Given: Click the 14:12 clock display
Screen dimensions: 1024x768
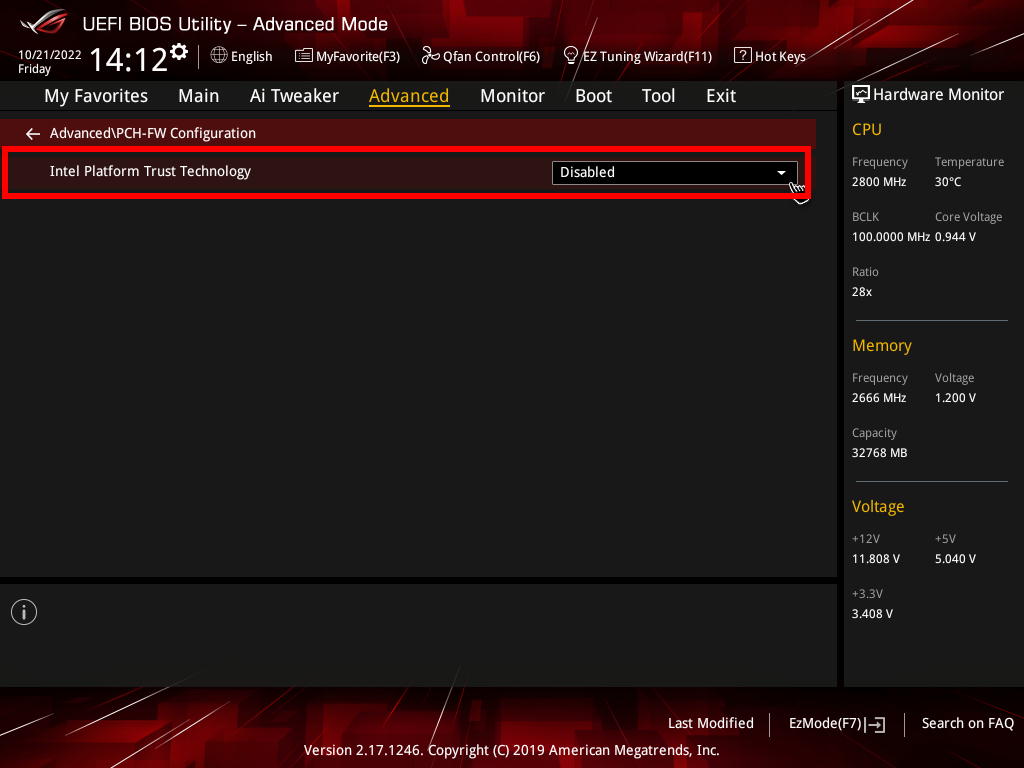Looking at the screenshot, I should (x=128, y=59).
